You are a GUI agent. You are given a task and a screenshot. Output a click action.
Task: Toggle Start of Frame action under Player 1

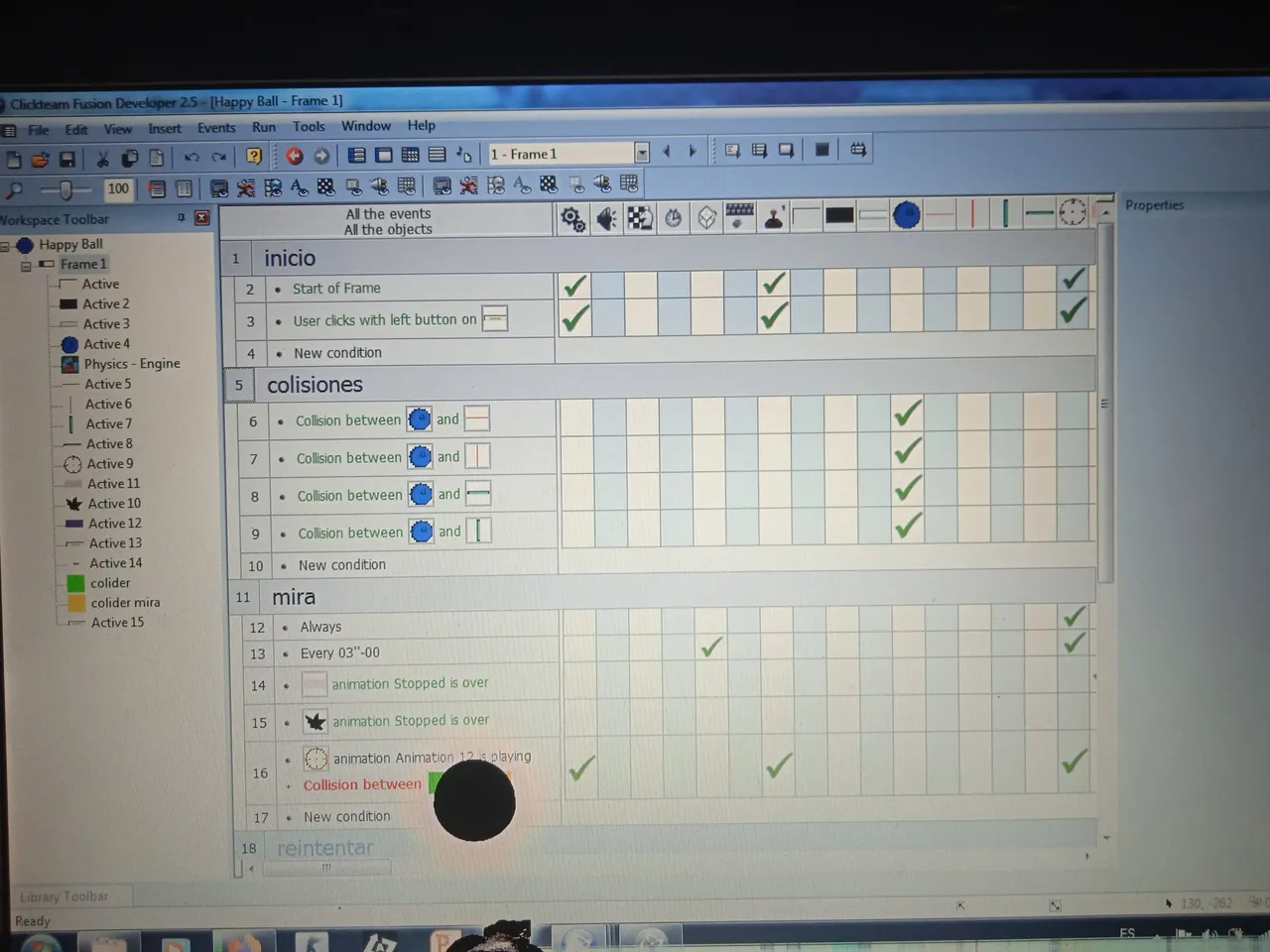point(774,285)
